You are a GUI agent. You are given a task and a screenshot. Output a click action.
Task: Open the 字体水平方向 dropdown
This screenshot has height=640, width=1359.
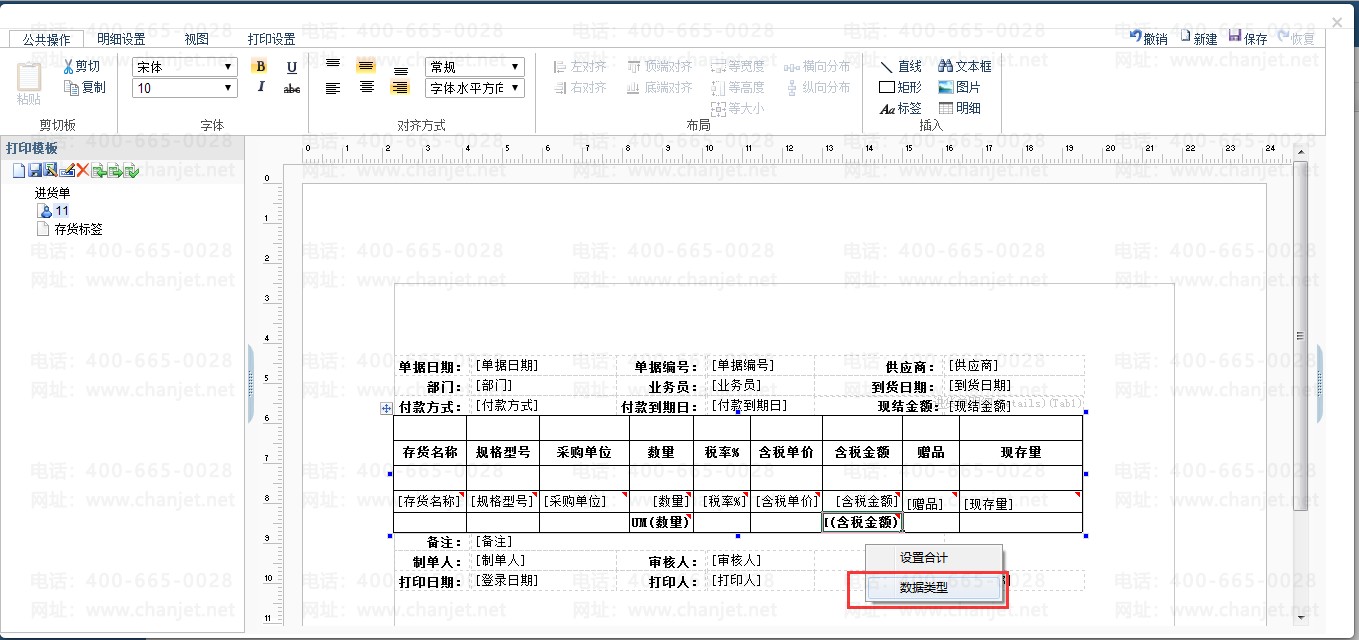[x=475, y=88]
